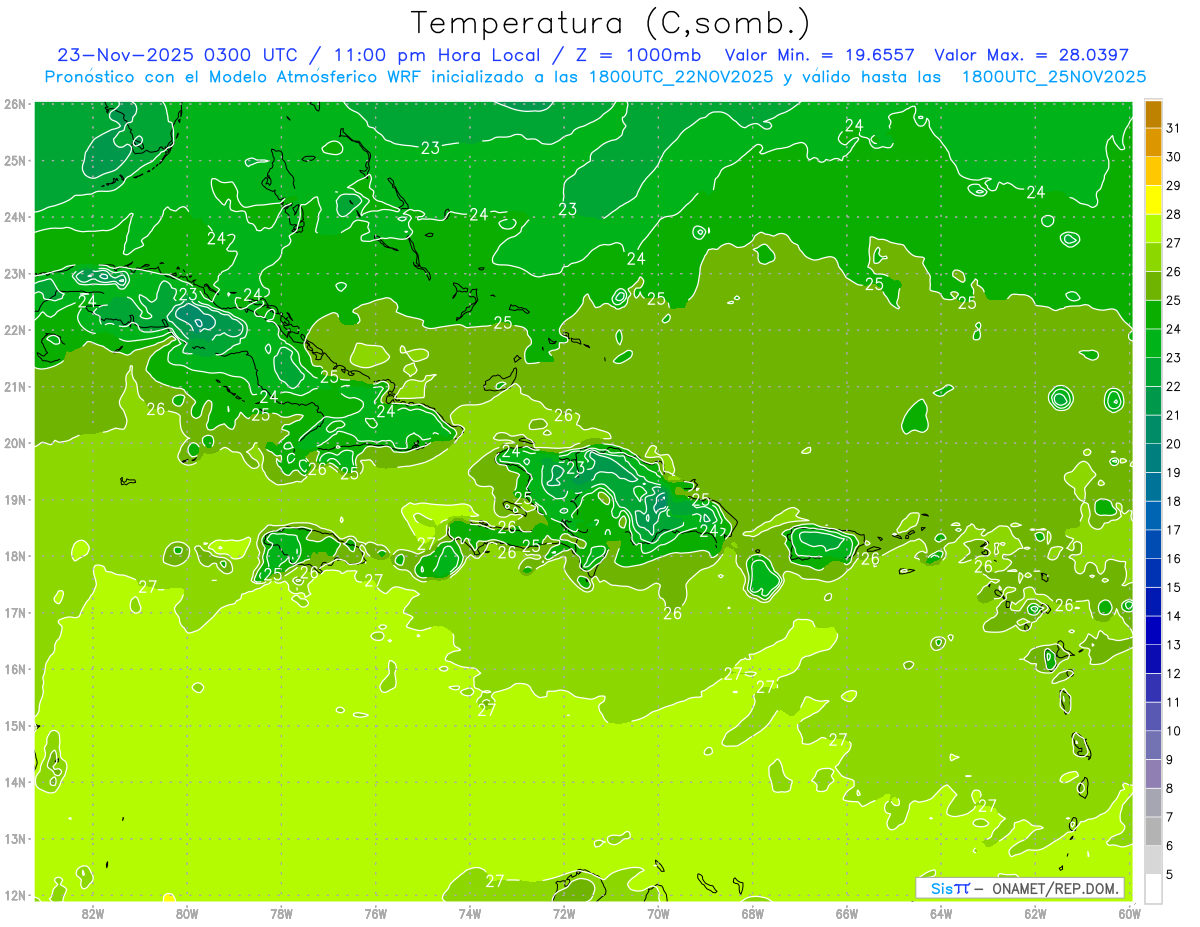Click the "20N" latitude axis label

(x=15, y=443)
